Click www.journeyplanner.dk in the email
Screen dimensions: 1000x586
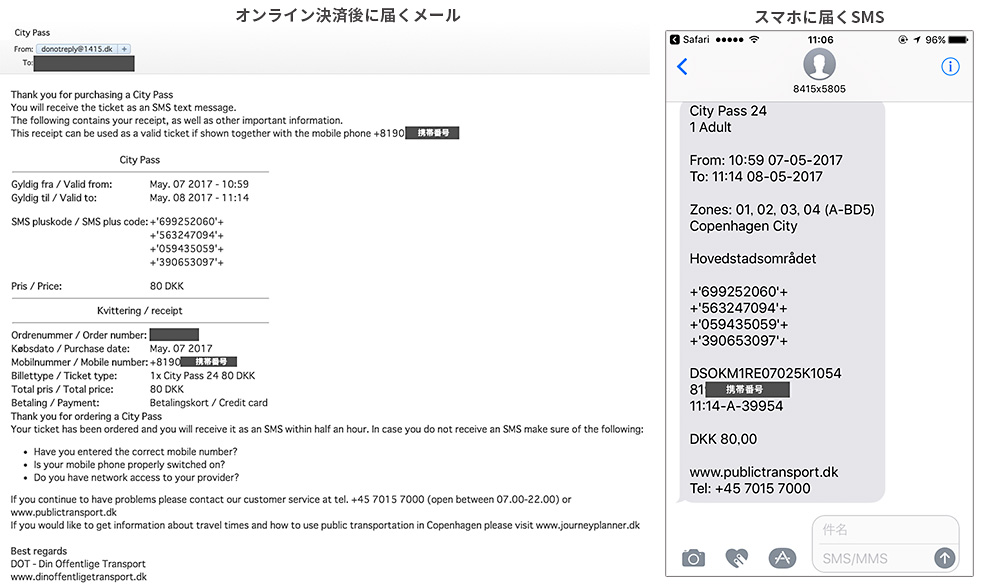point(587,524)
